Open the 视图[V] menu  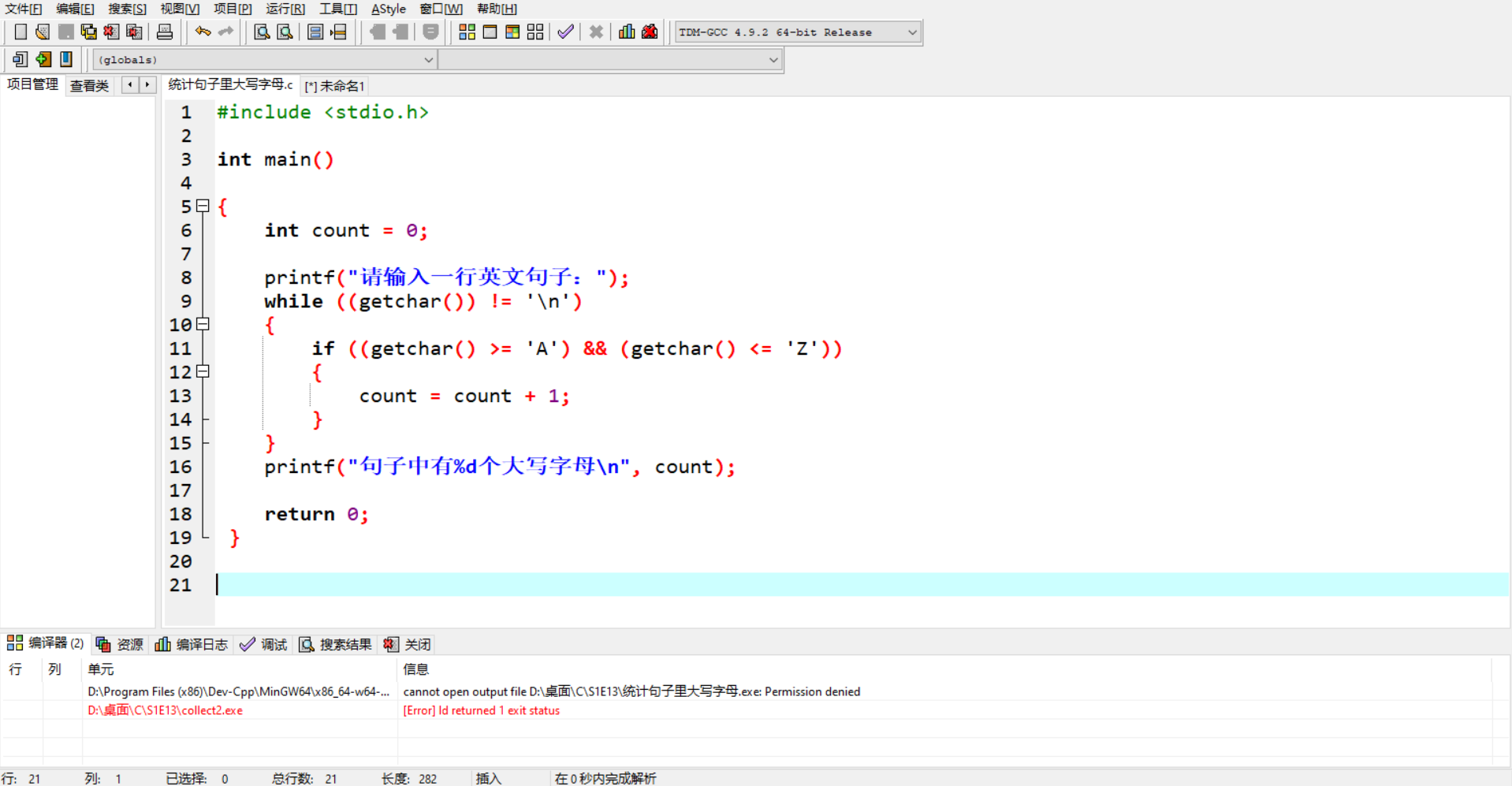(180, 9)
